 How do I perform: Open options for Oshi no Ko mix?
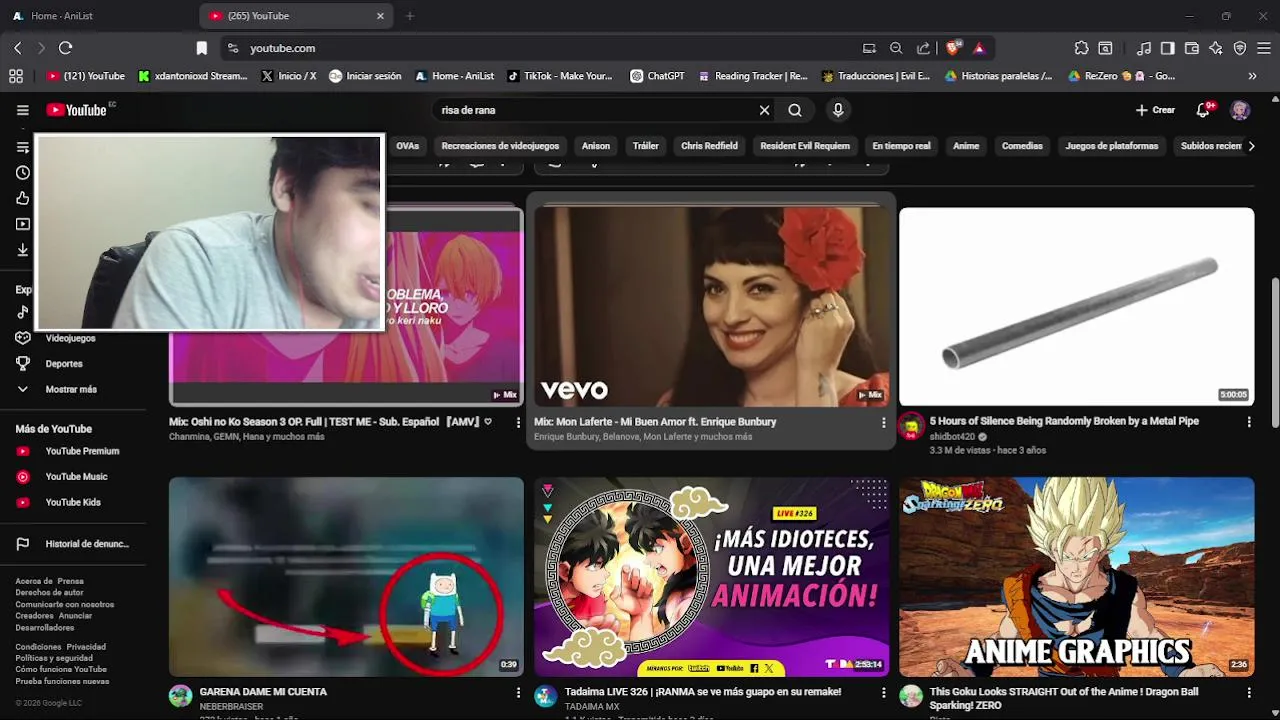coord(518,423)
